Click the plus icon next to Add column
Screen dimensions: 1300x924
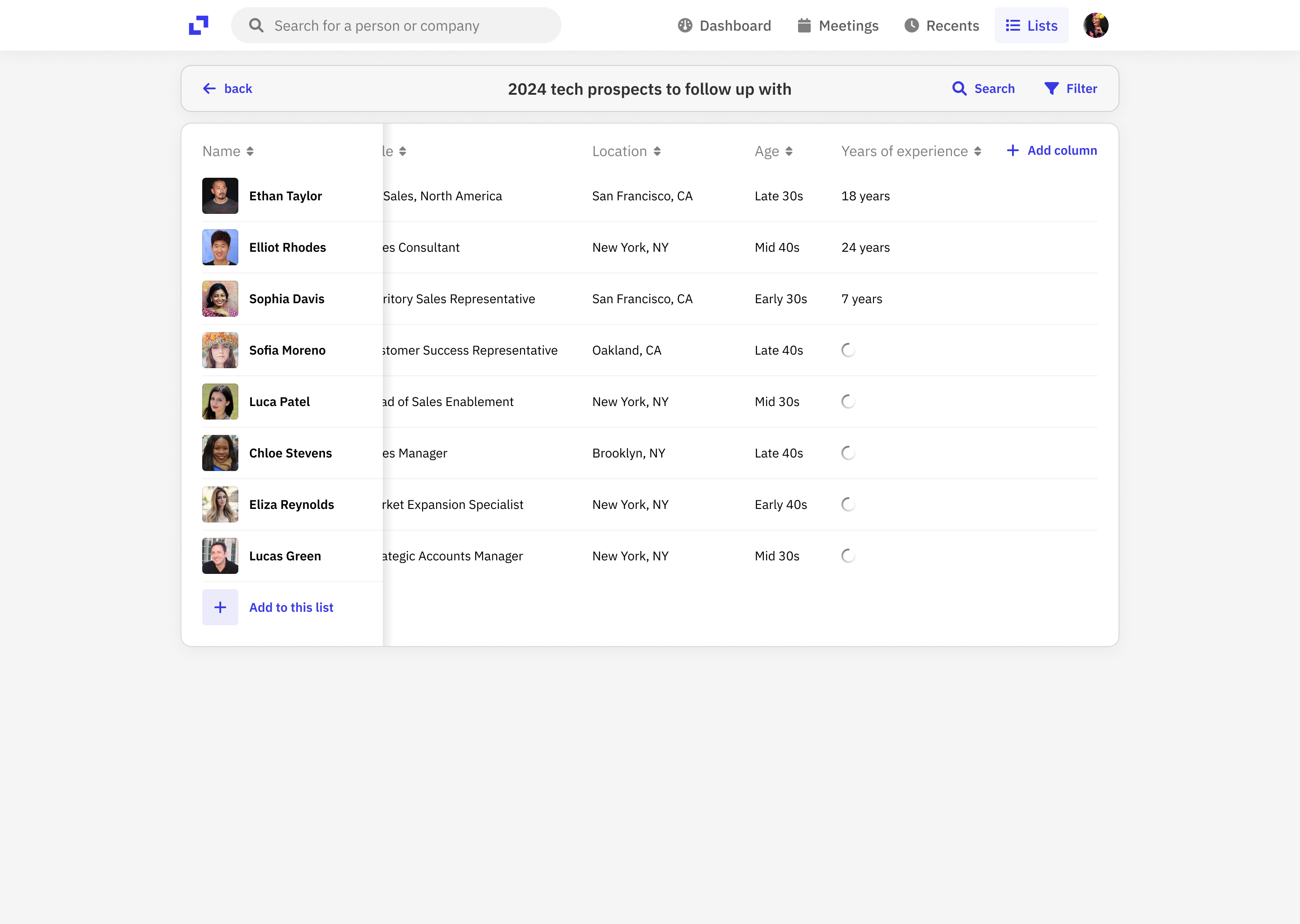click(1012, 151)
